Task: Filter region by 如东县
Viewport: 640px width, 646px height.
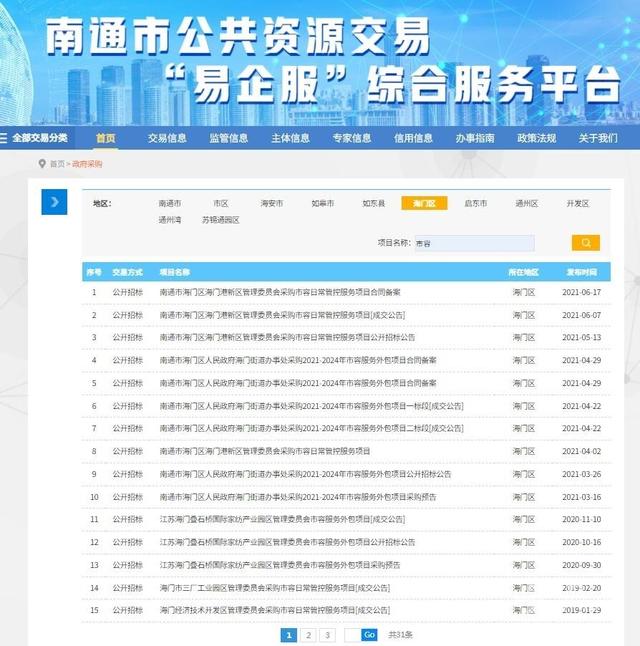Action: [374, 204]
